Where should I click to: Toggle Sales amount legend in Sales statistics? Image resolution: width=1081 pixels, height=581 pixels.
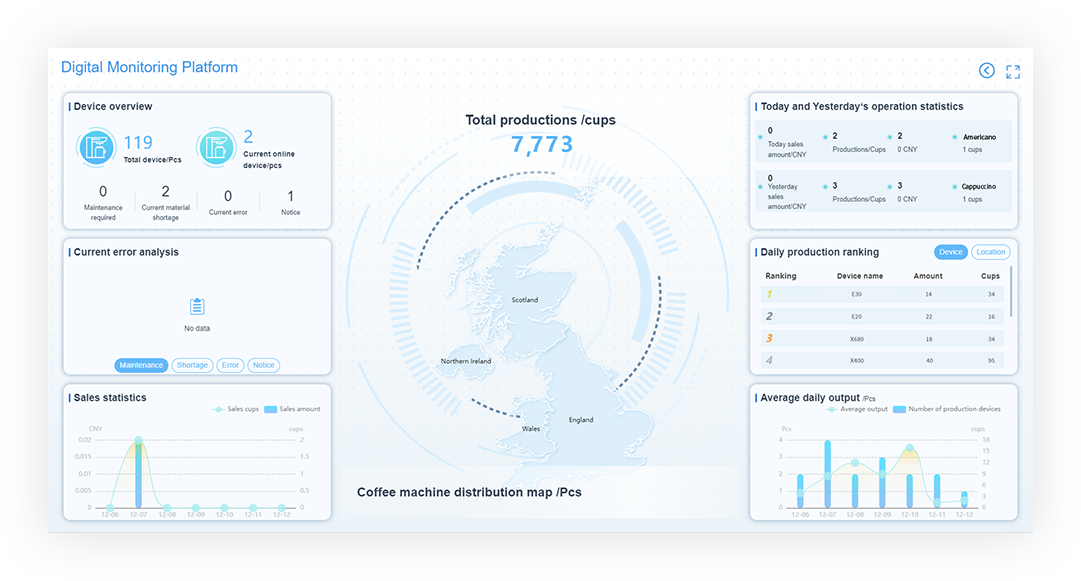293,409
